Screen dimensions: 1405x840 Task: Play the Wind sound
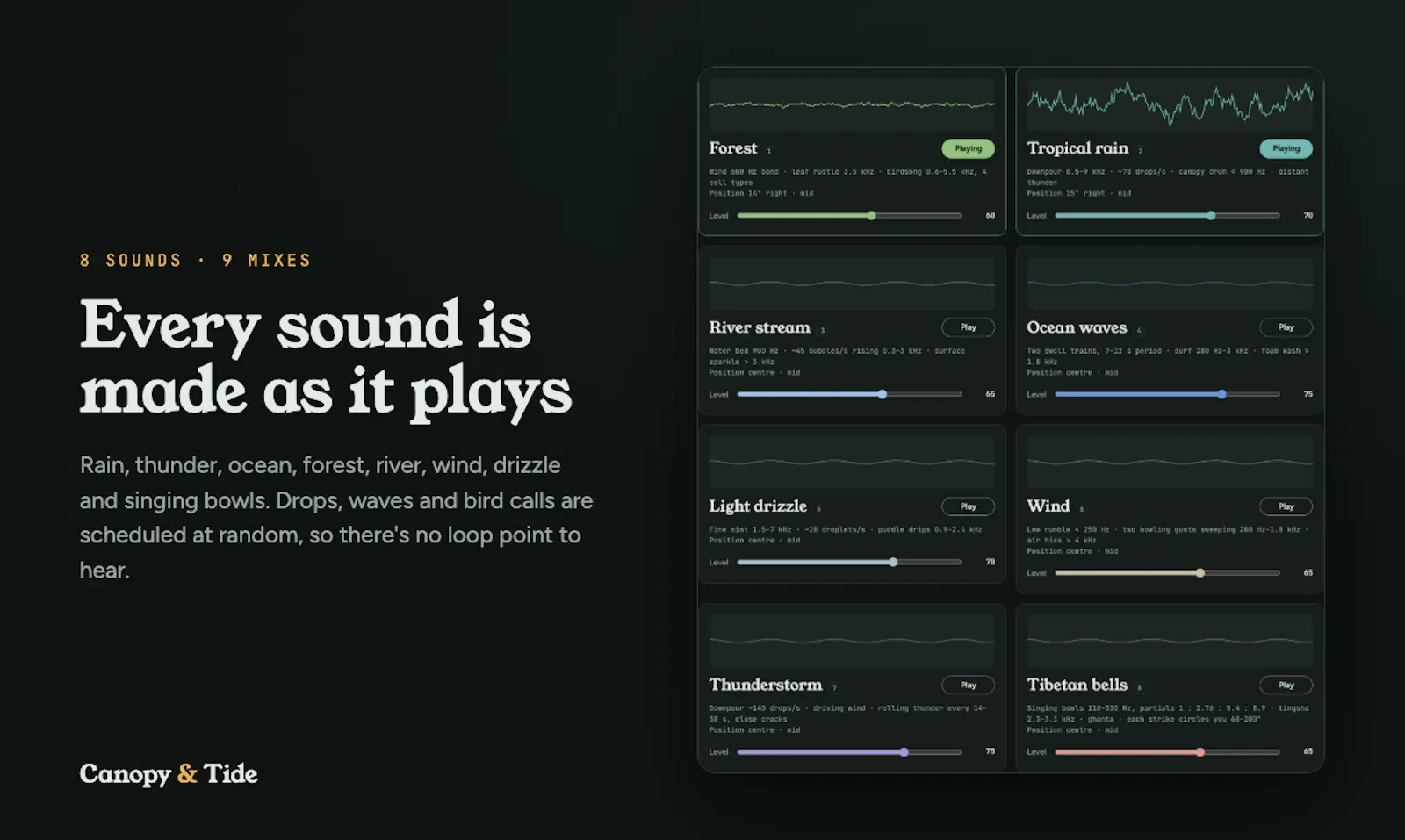tap(1286, 506)
